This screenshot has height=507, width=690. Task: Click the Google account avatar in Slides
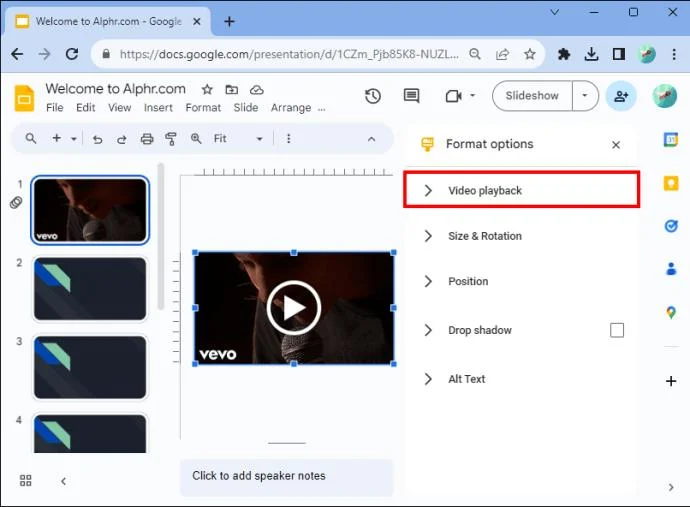pos(664,96)
